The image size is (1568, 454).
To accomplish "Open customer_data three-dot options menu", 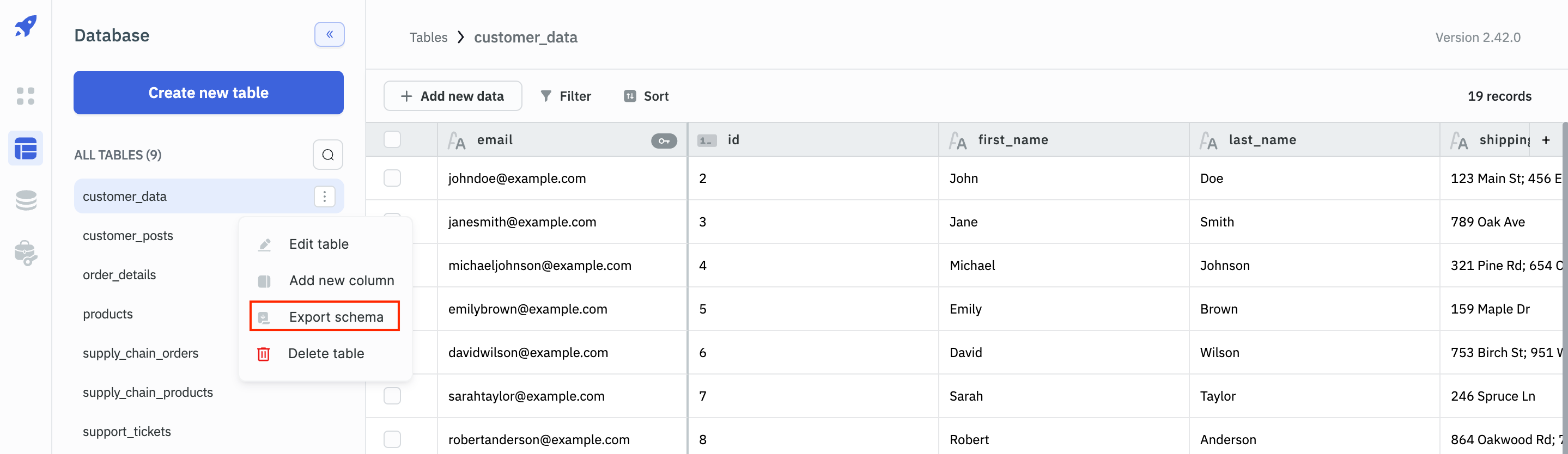I will click(324, 196).
